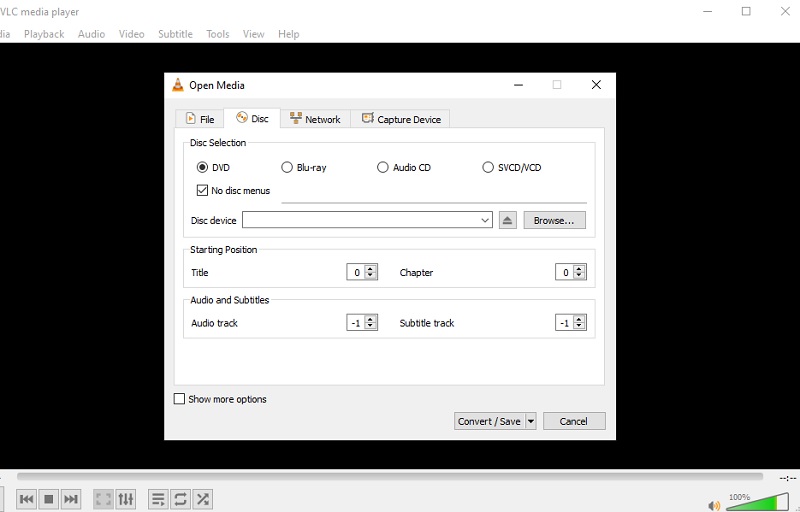Click the previous track button
The width and height of the screenshot is (800, 512).
[x=27, y=499]
